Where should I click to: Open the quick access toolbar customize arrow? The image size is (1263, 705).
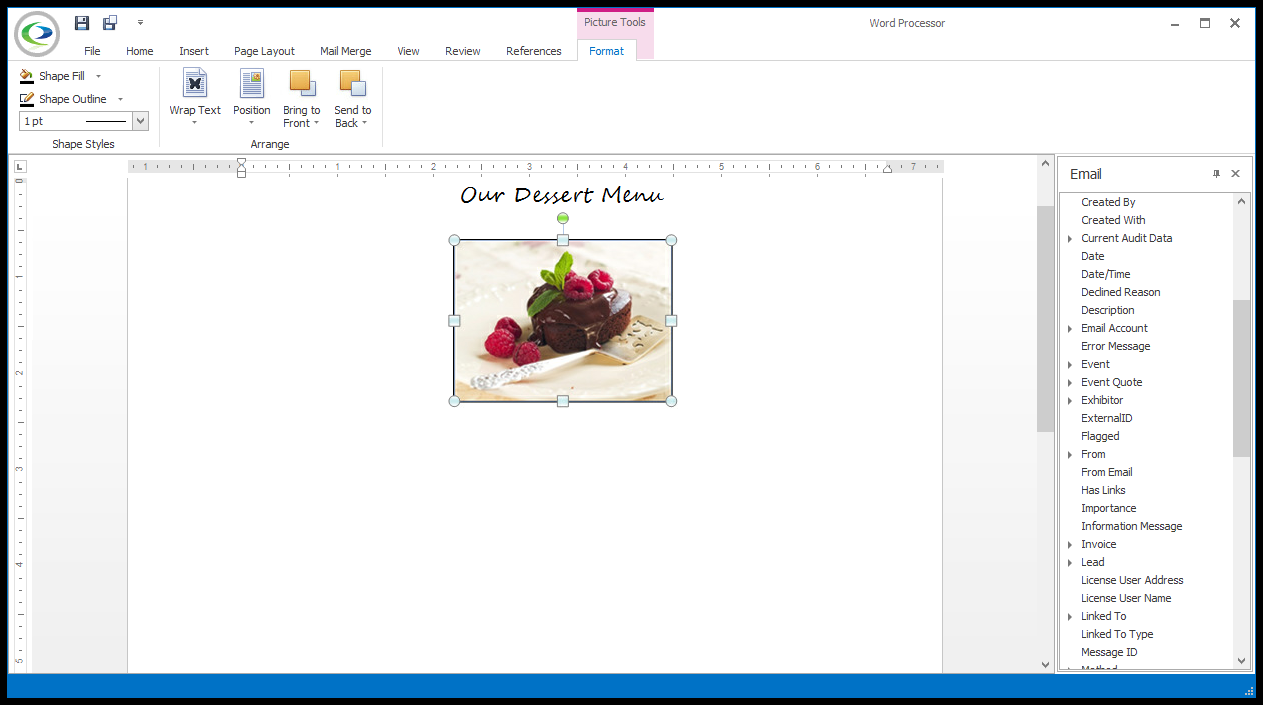click(x=141, y=22)
